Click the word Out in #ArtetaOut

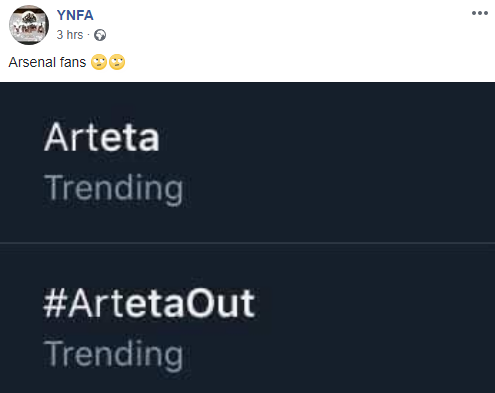[220, 303]
